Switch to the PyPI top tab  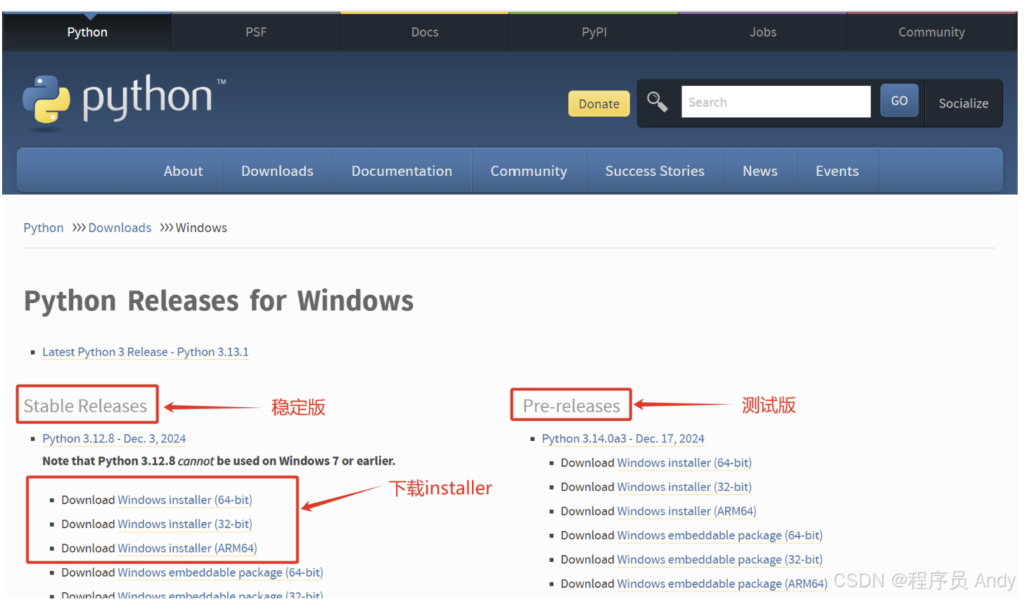click(x=594, y=32)
